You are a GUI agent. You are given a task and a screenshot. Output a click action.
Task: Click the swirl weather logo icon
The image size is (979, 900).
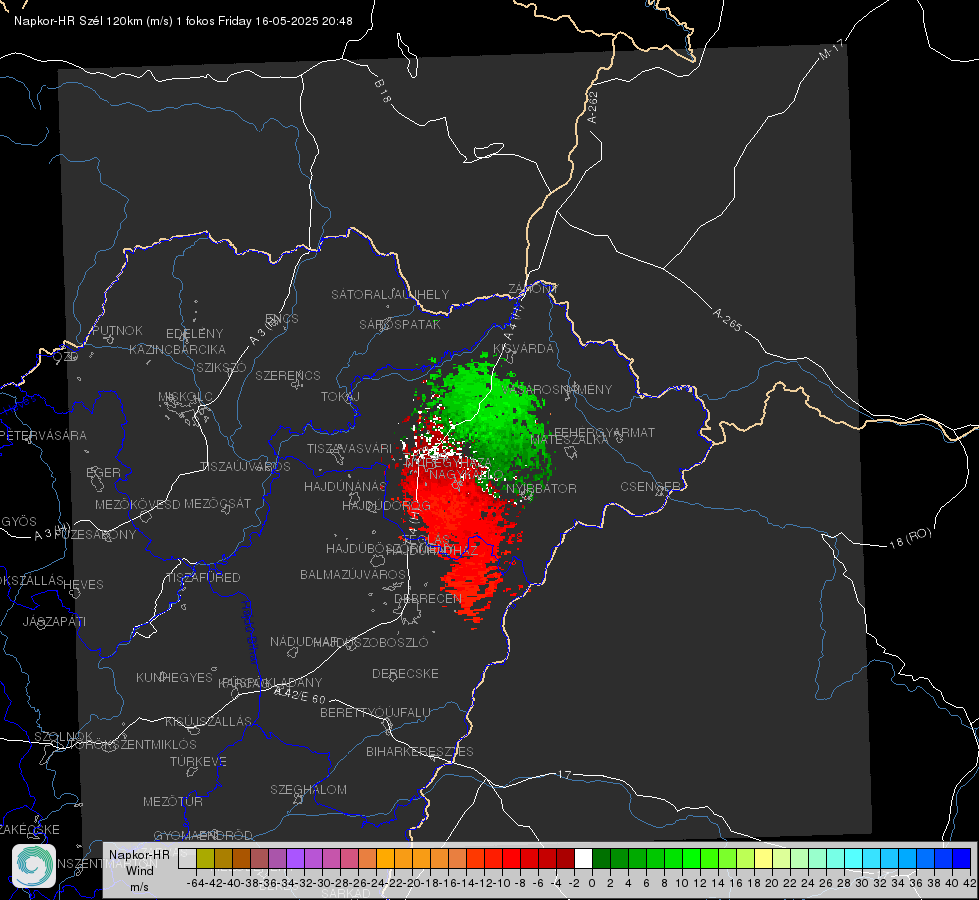pos(34,866)
